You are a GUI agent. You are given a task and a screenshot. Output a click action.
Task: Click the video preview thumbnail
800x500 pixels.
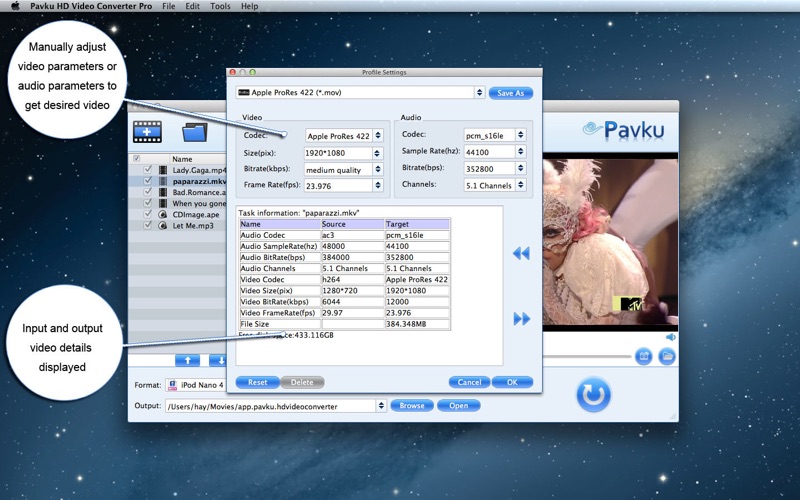click(610, 241)
